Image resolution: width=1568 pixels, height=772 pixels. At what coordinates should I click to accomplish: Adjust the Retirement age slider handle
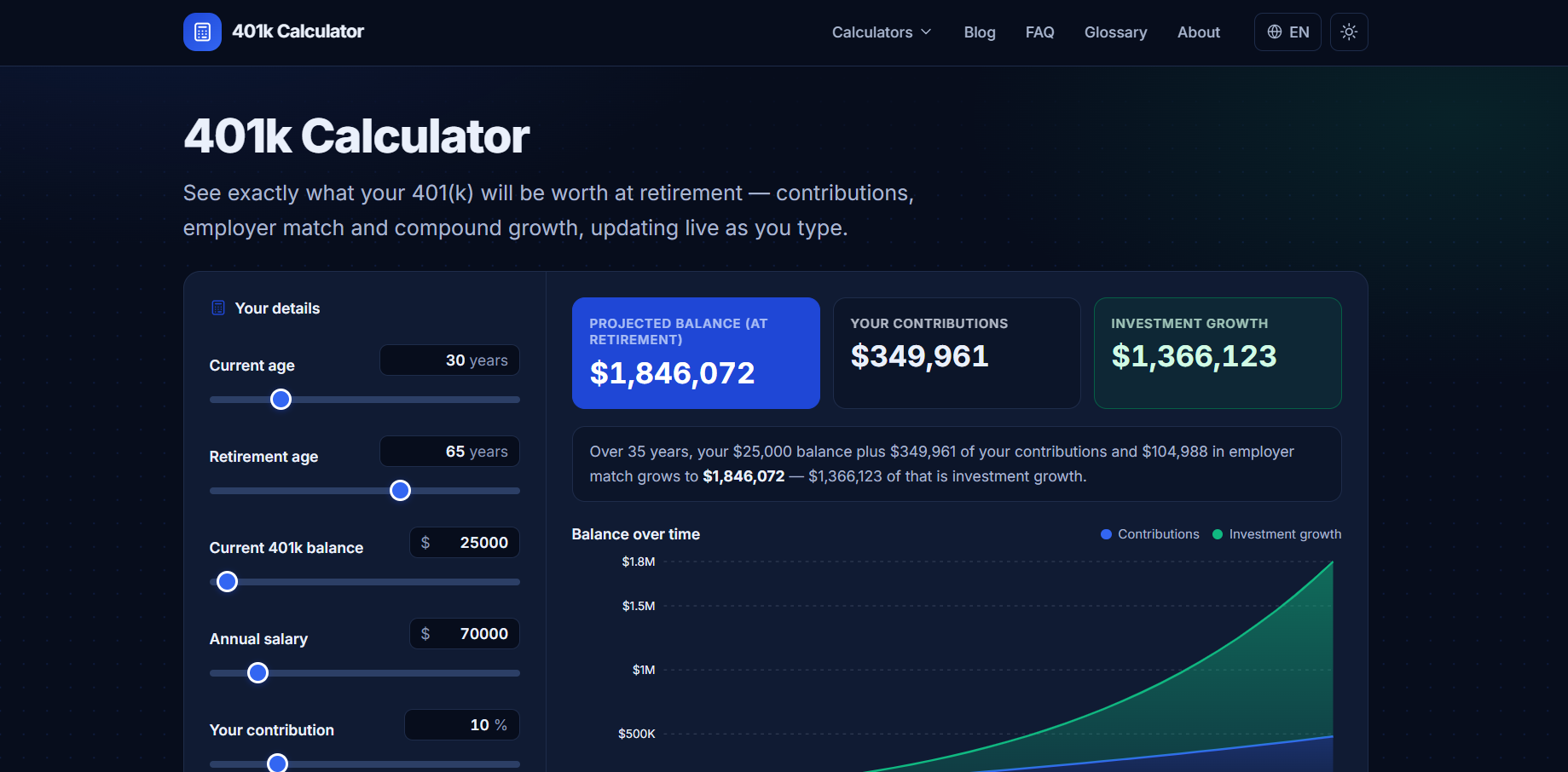click(400, 491)
